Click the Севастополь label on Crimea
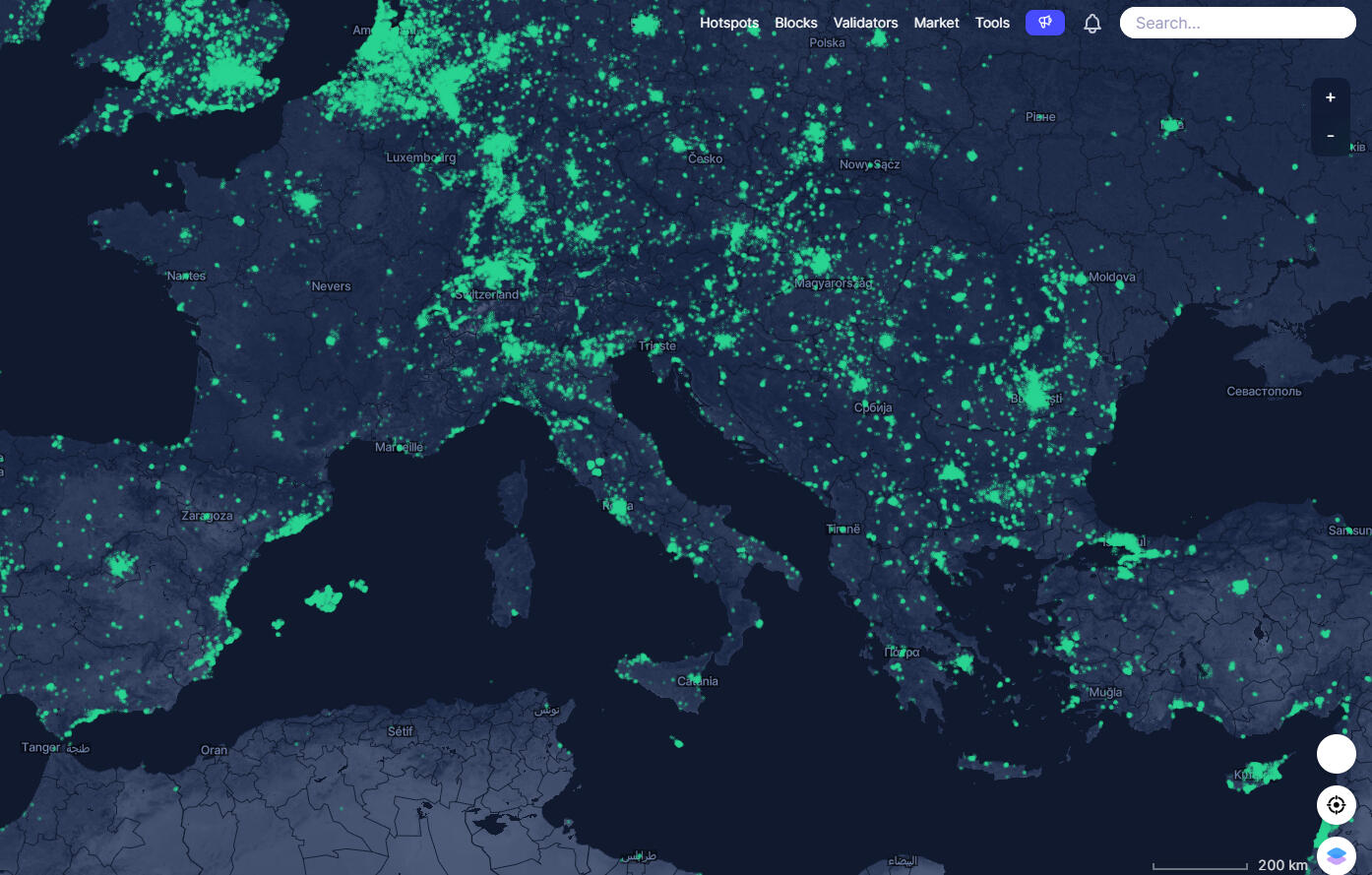 coord(1264,392)
